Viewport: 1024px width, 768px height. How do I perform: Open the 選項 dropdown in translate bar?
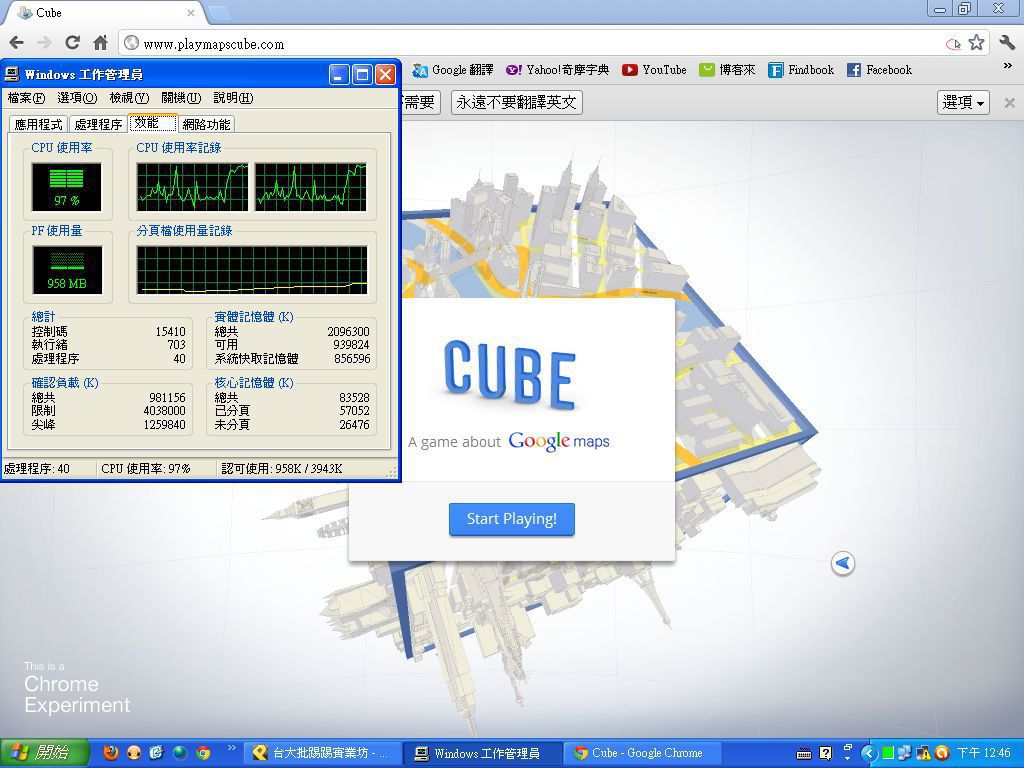pos(963,103)
